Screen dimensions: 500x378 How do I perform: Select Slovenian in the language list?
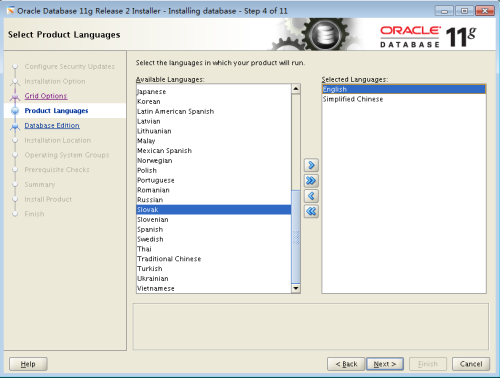213,219
